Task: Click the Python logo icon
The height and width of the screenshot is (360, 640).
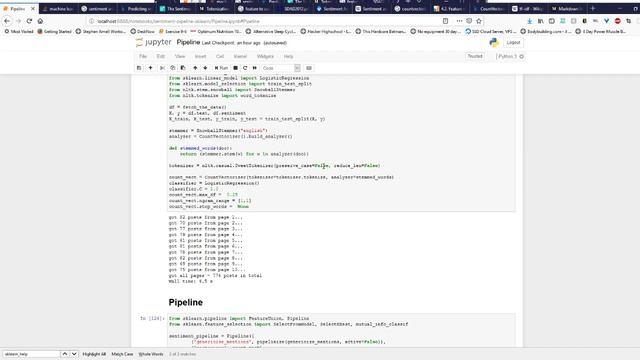Action: [494, 42]
